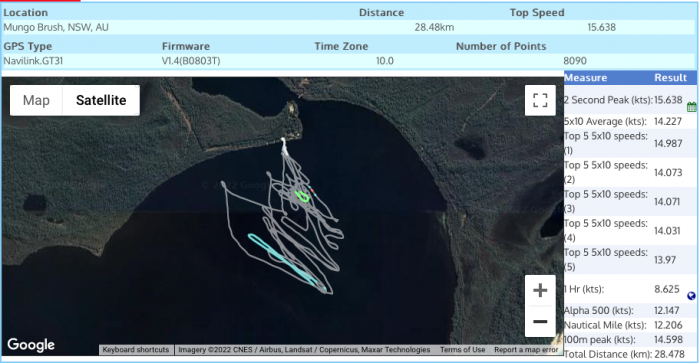
Task: Open calendar icon beside 2 Second Peak
Action: click(x=692, y=107)
